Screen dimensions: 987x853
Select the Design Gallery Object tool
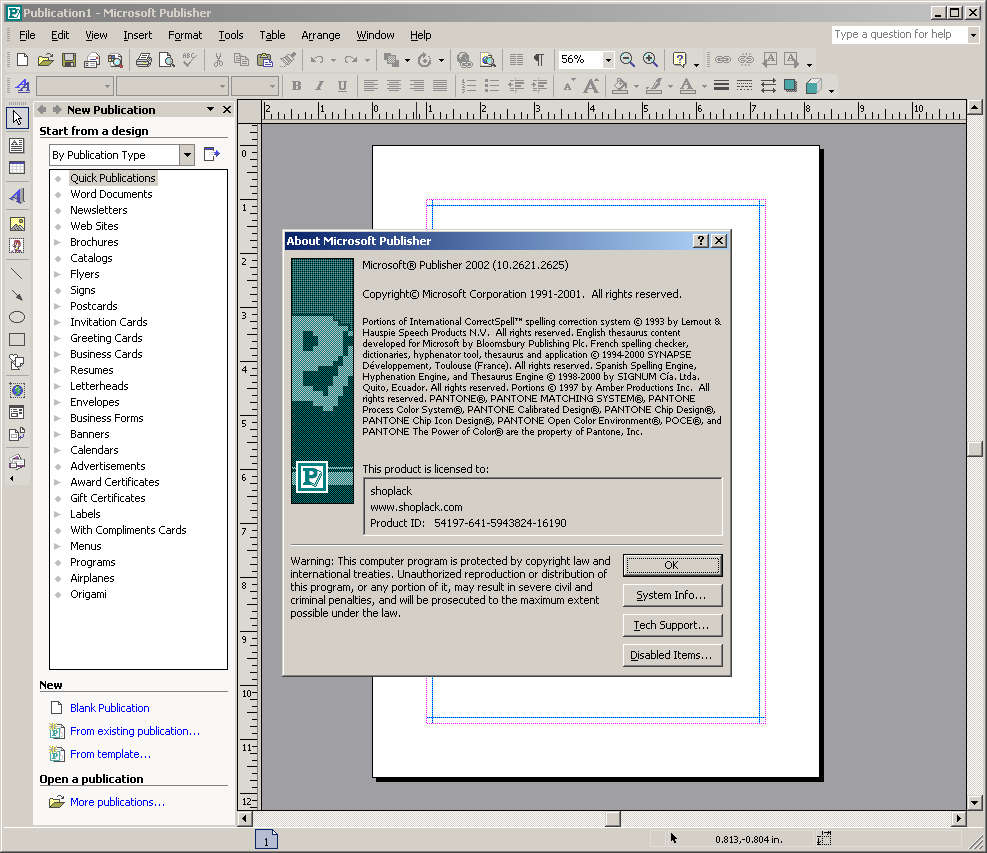pos(17,462)
